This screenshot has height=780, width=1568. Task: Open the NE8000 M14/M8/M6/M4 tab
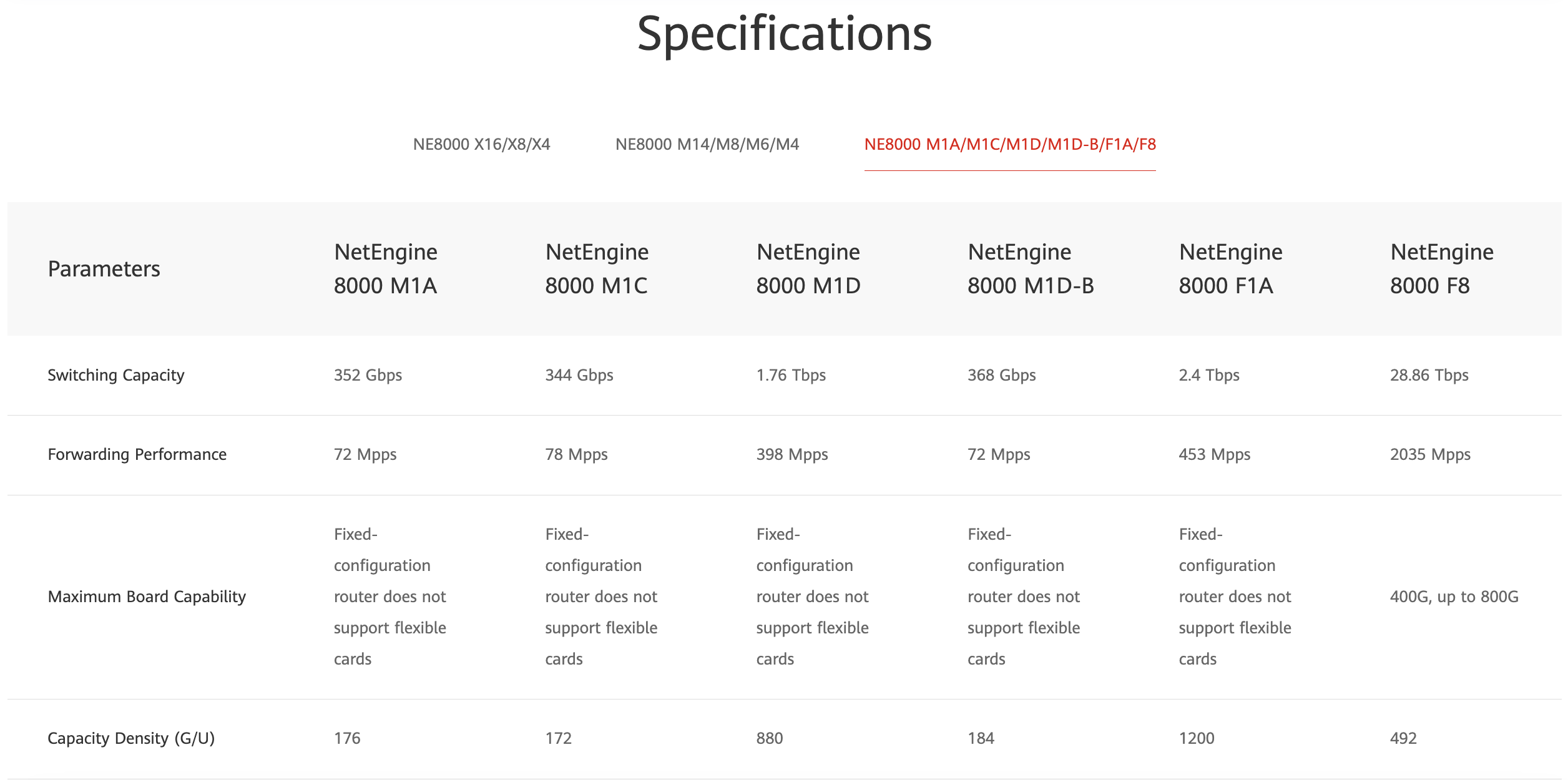pyautogui.click(x=707, y=144)
